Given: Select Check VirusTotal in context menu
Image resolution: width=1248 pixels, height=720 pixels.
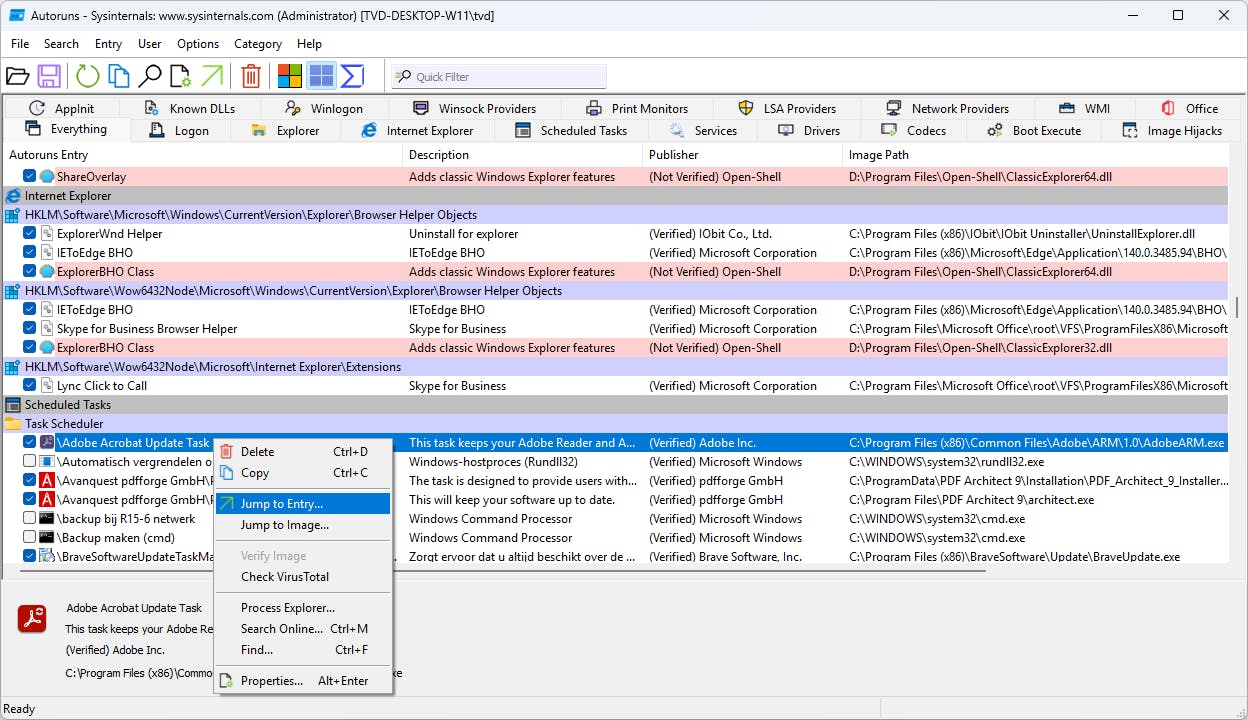Looking at the screenshot, I should (x=284, y=577).
